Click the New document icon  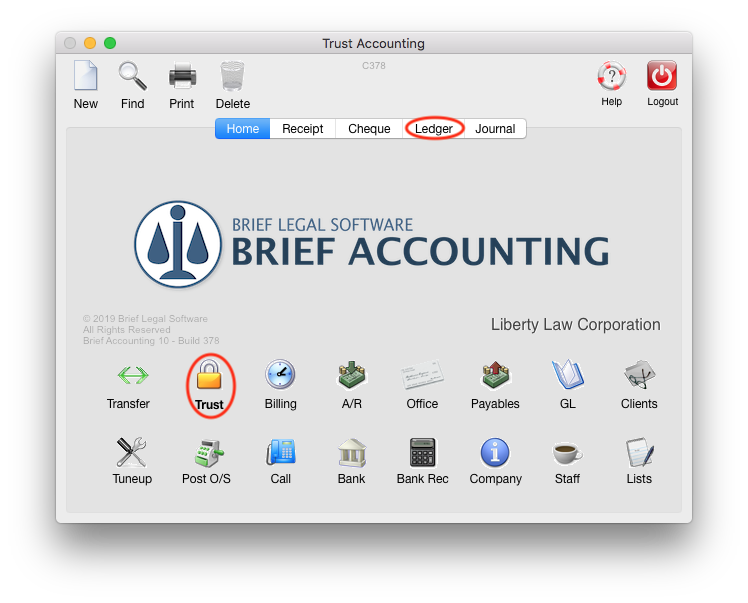pyautogui.click(x=86, y=75)
